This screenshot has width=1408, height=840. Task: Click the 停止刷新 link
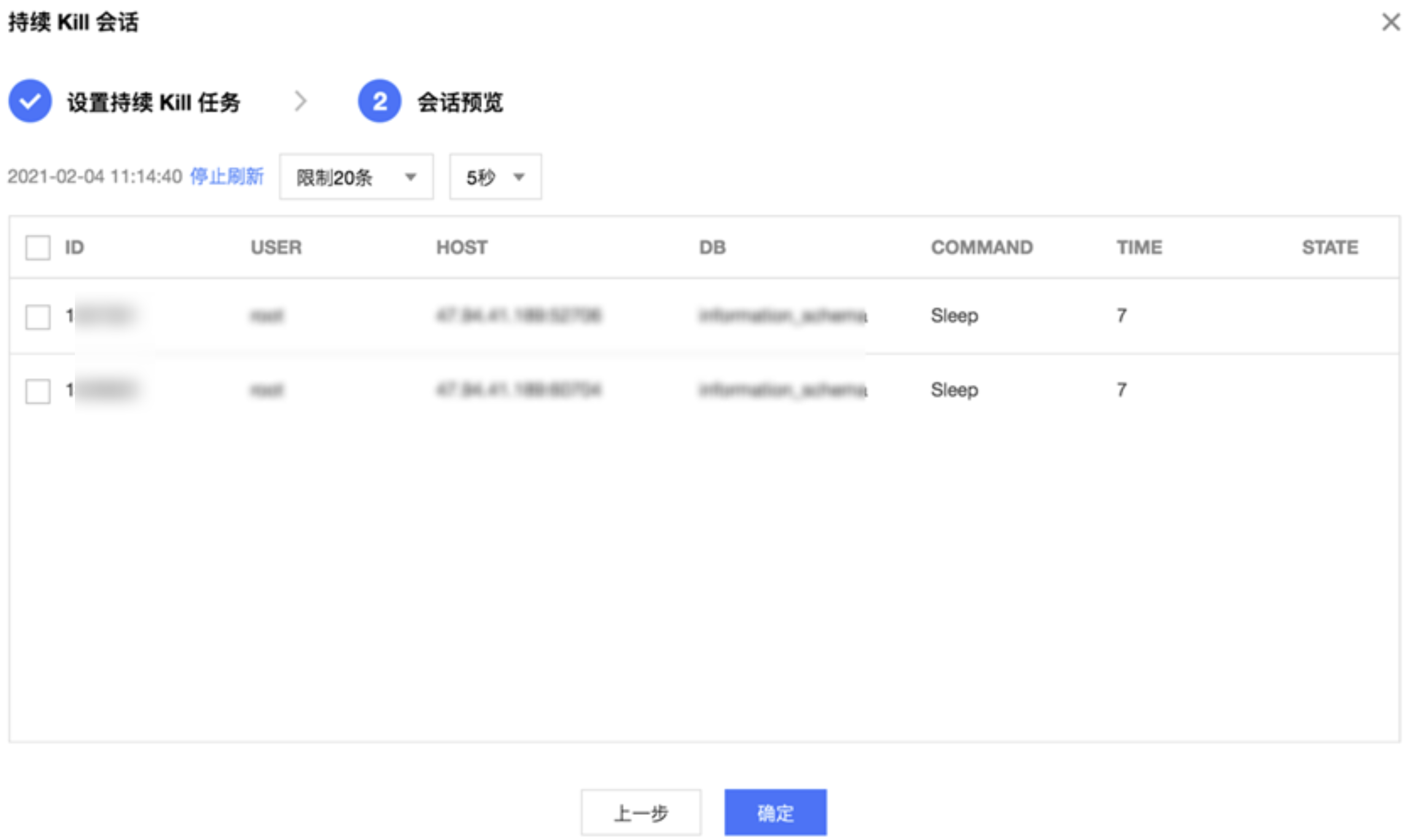point(227,177)
